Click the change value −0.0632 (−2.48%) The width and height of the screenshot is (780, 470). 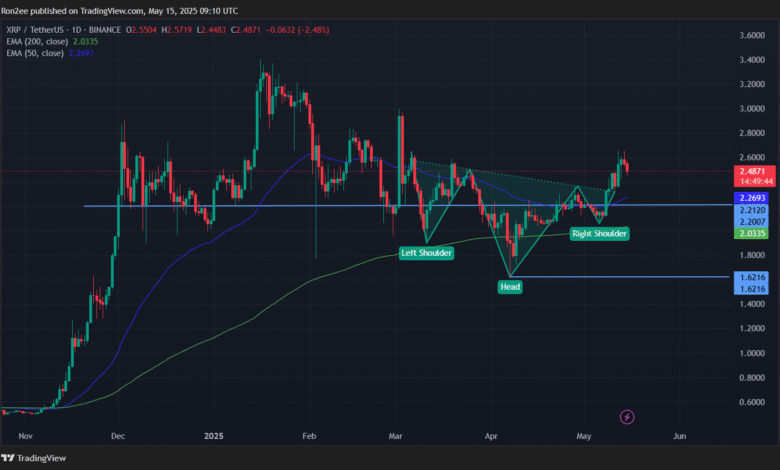click(x=297, y=30)
